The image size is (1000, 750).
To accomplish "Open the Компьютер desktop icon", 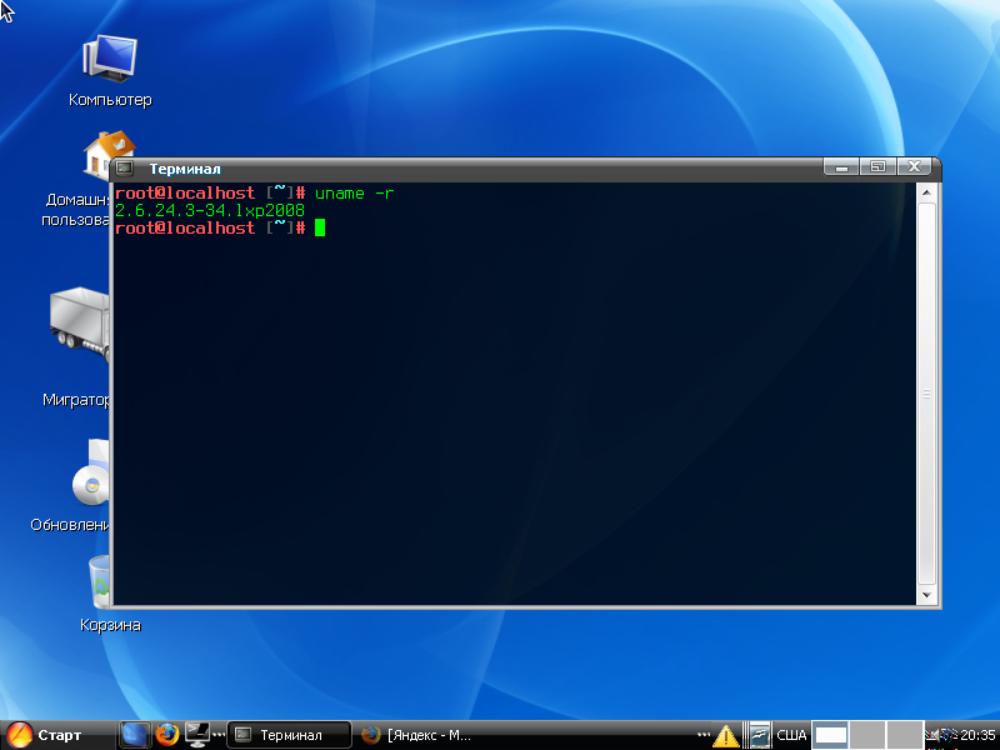I will tap(110, 59).
